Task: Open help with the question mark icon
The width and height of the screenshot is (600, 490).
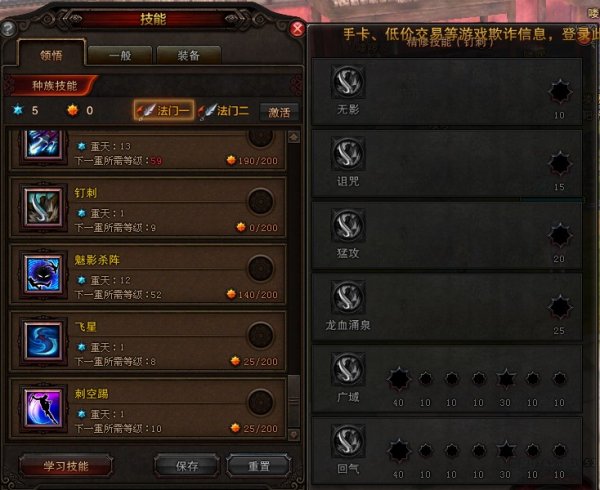Action: 8,29
